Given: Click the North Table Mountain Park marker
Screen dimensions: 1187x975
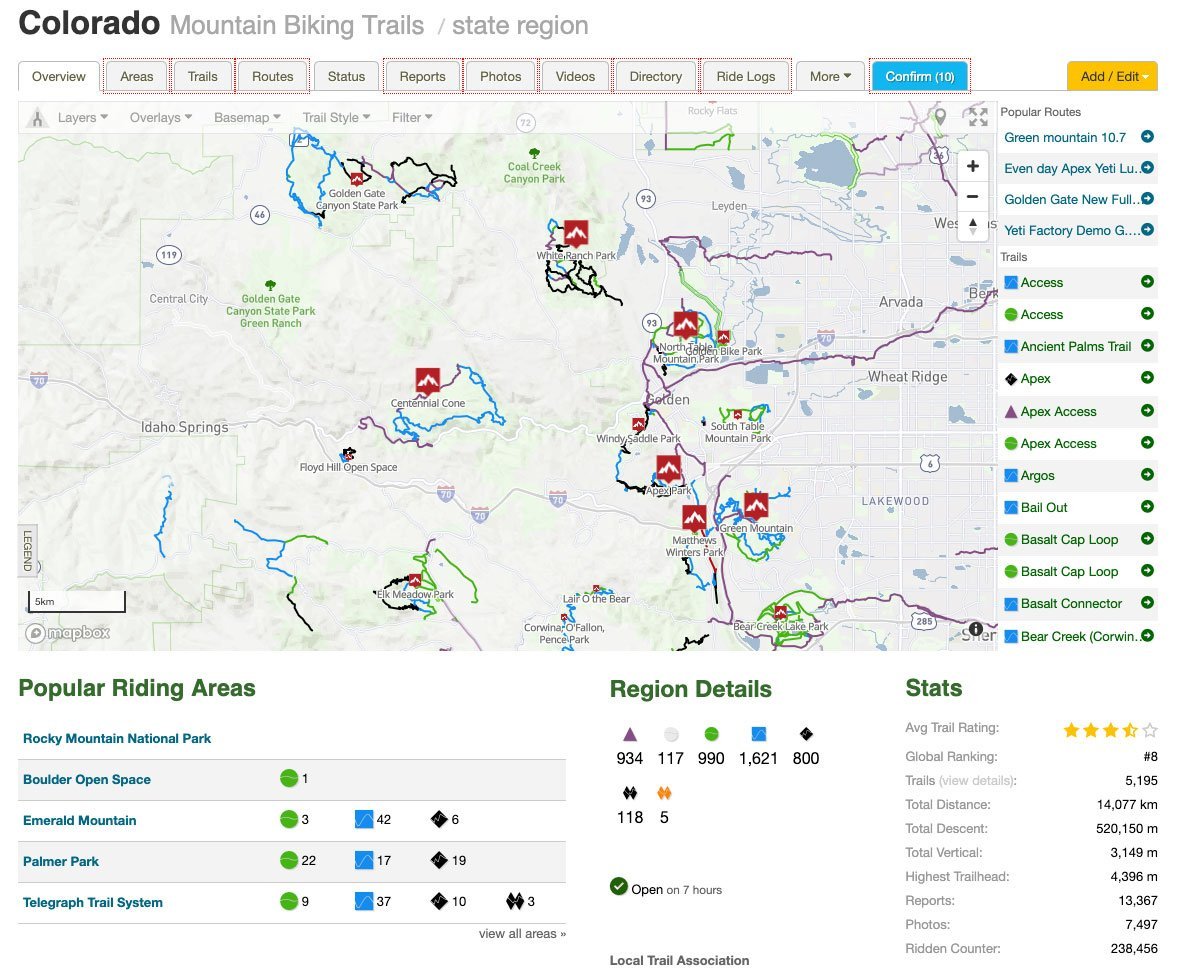Looking at the screenshot, I should pos(686,325).
